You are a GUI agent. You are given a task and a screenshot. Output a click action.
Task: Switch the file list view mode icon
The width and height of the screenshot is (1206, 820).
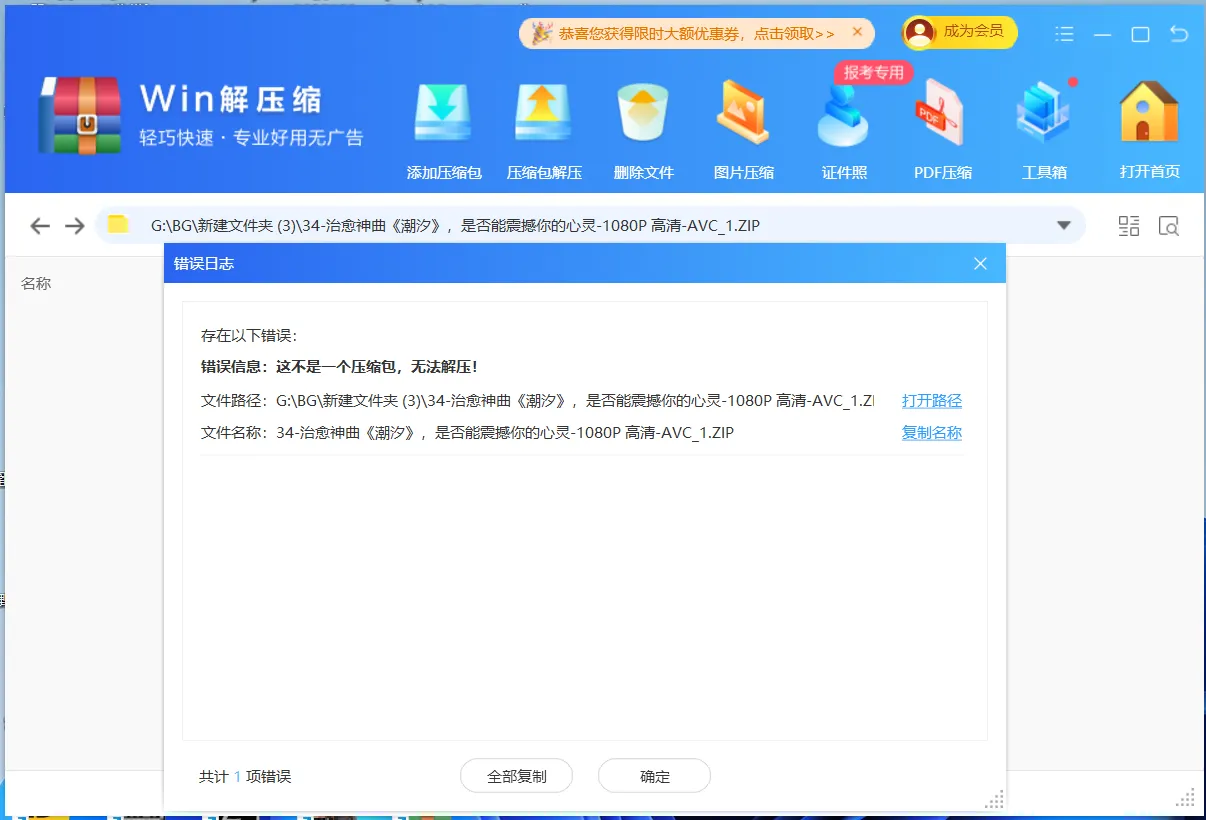1129,225
